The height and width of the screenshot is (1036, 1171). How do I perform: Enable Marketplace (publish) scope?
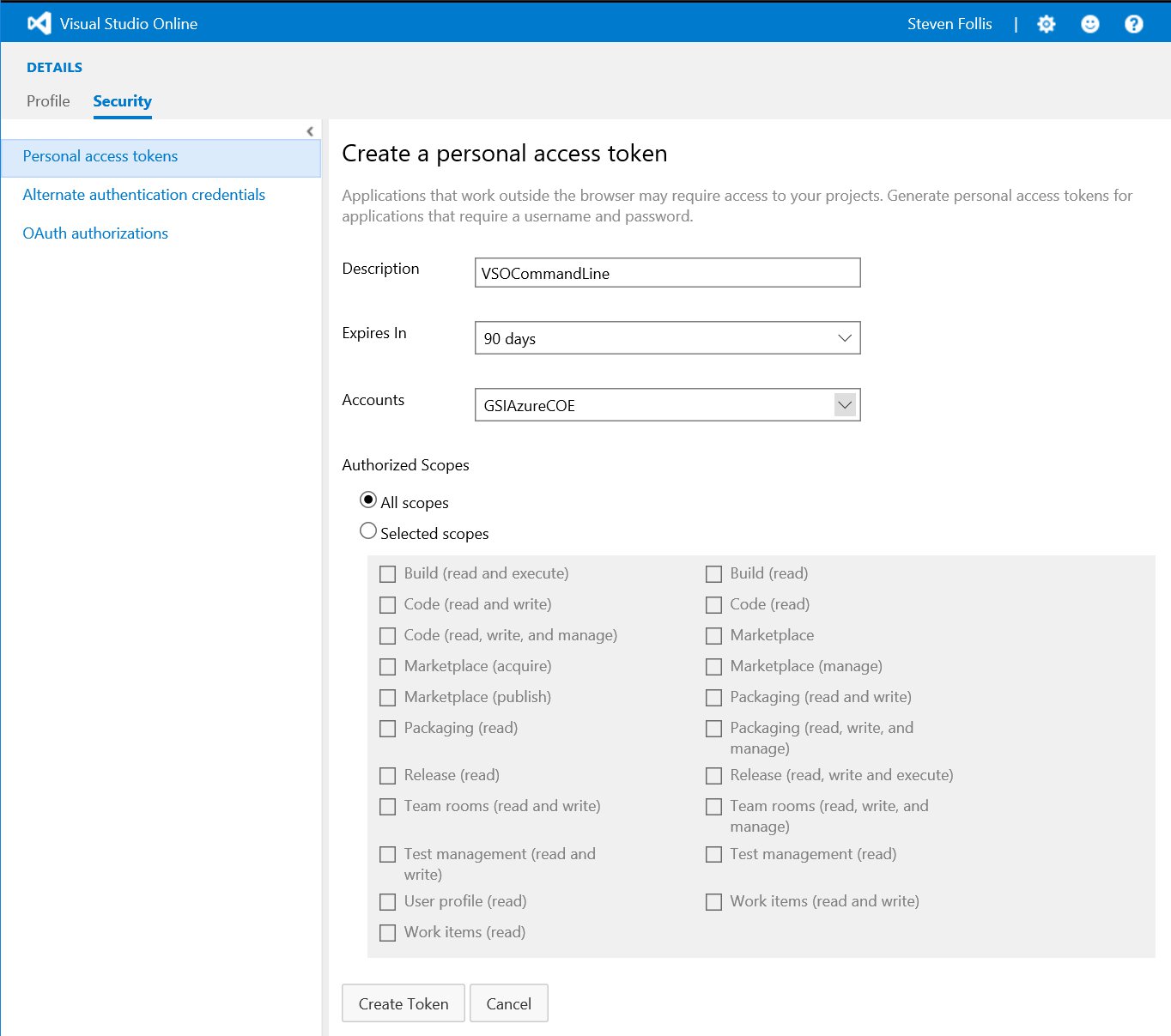point(388,698)
